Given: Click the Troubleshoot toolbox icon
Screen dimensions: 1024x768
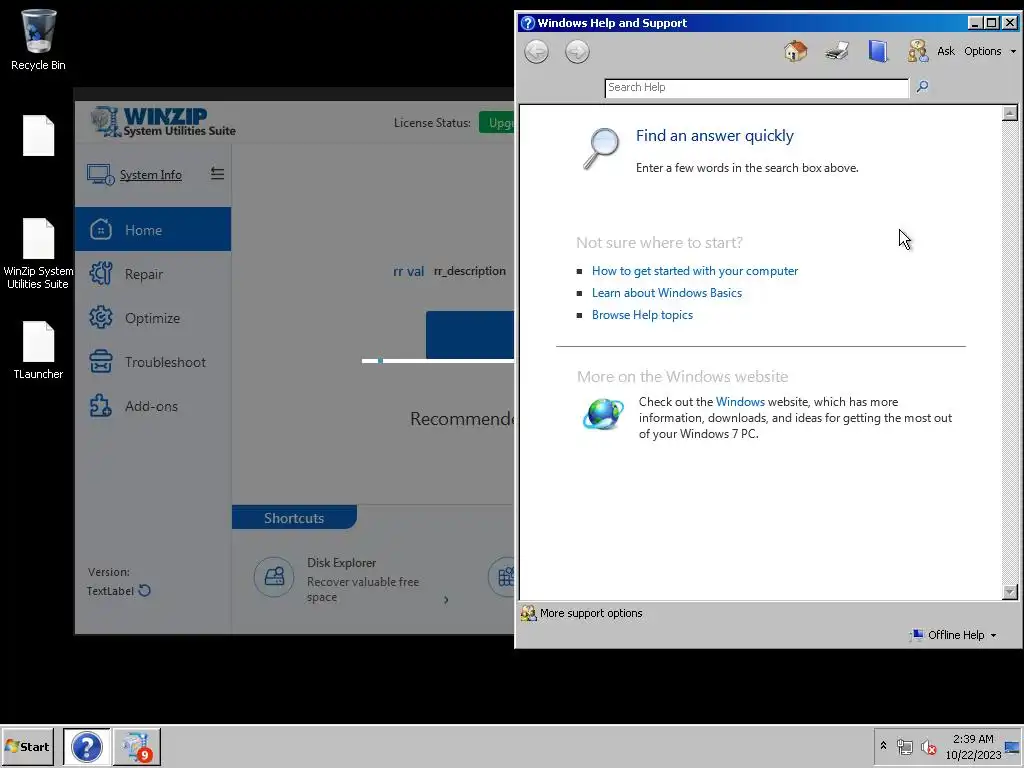Looking at the screenshot, I should click(101, 361).
